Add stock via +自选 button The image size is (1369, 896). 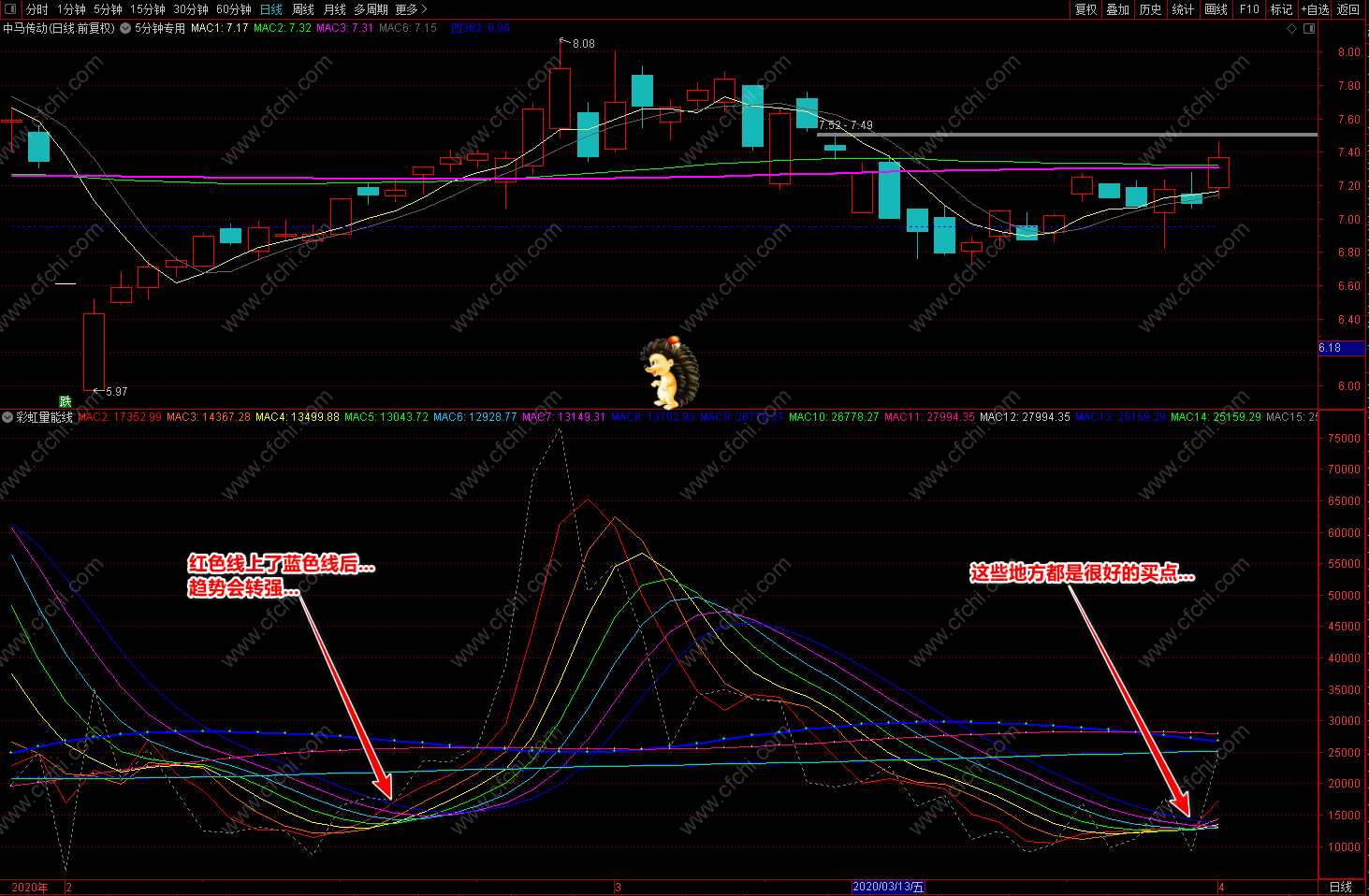pyautogui.click(x=1315, y=9)
